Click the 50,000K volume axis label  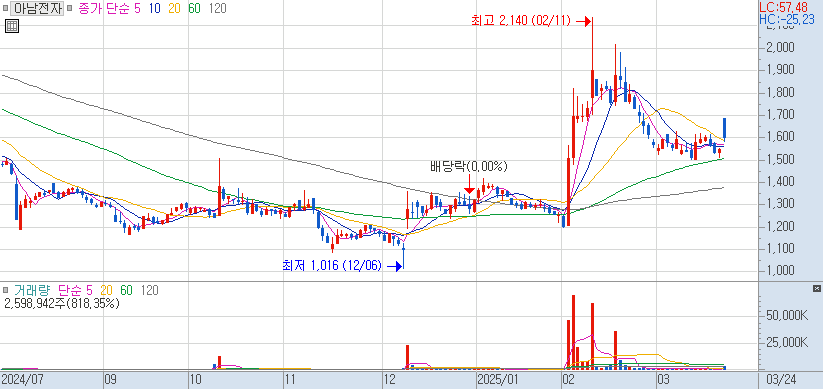[x=786, y=315]
